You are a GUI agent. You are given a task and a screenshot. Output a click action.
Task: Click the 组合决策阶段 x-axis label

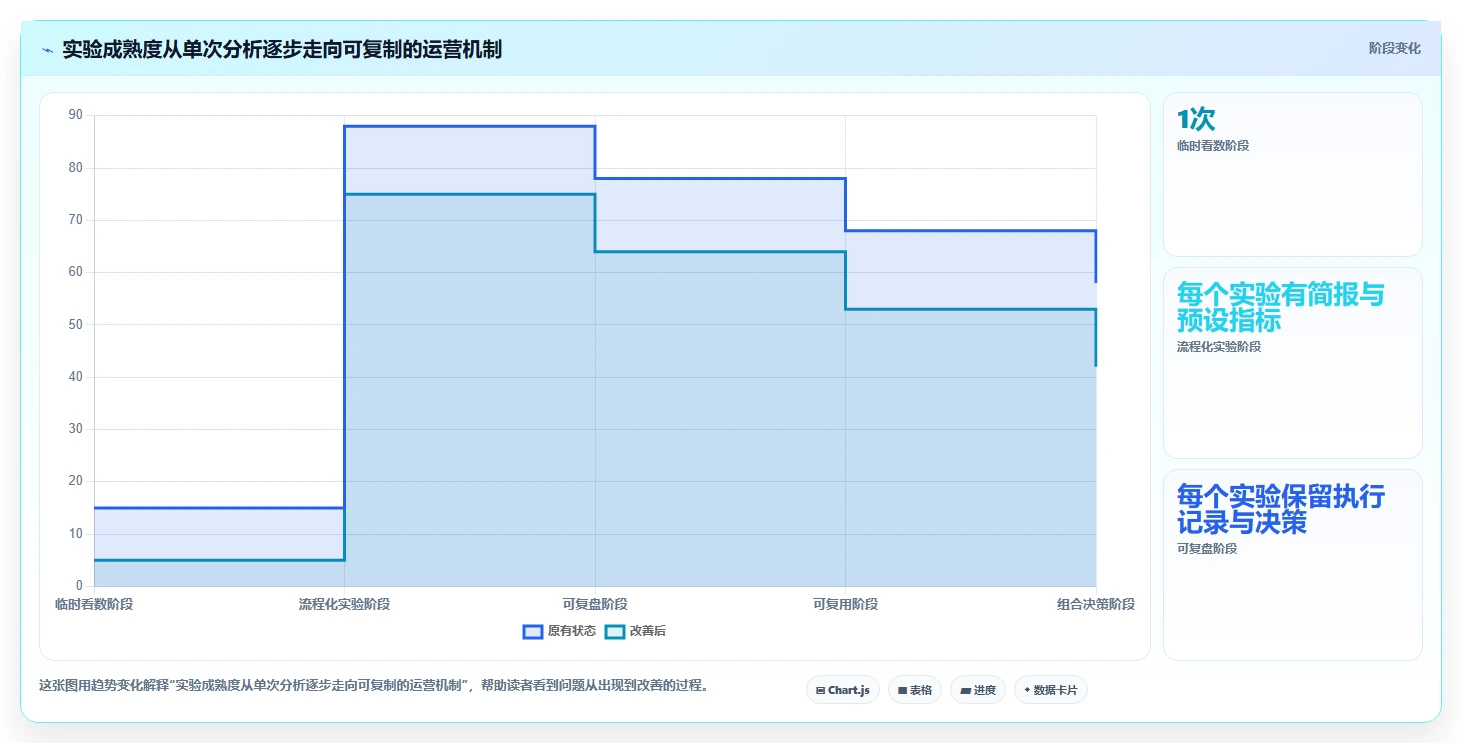tap(1096, 604)
